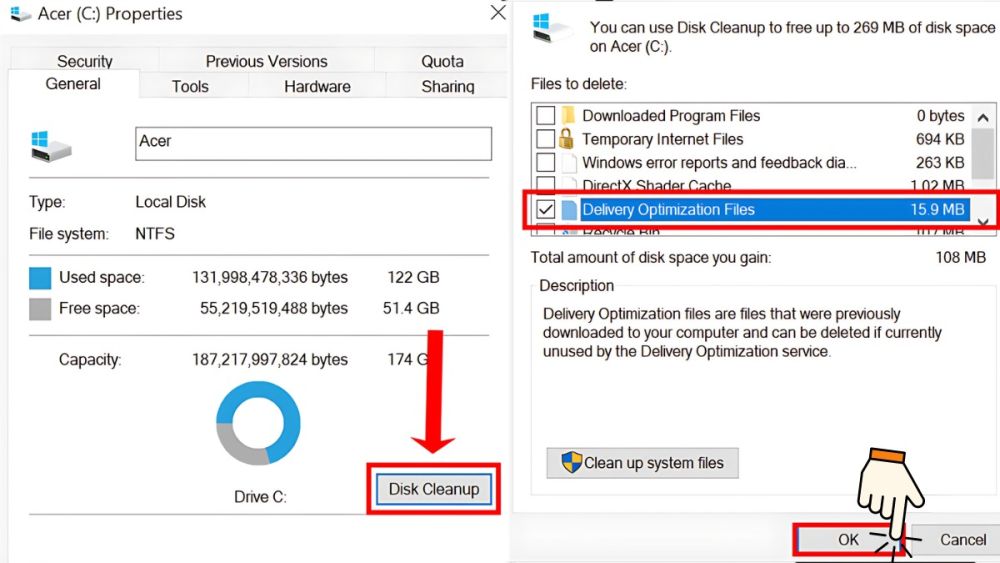Uncheck Delivery Optimization Files checkbox

(x=545, y=209)
